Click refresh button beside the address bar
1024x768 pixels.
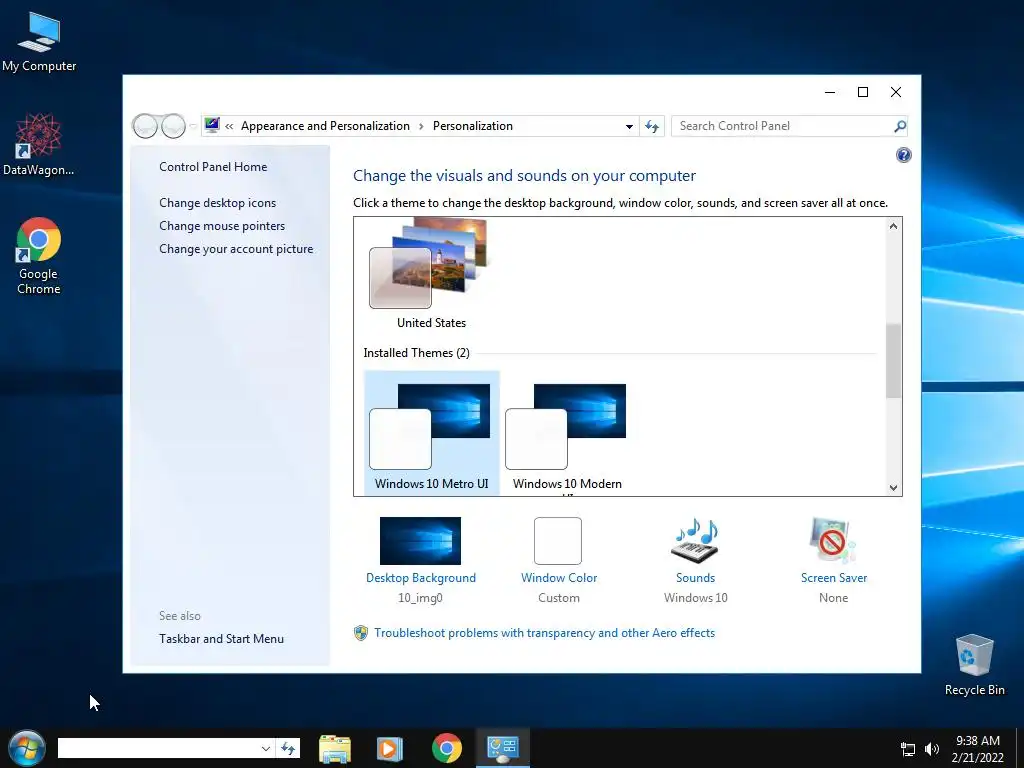click(x=652, y=126)
